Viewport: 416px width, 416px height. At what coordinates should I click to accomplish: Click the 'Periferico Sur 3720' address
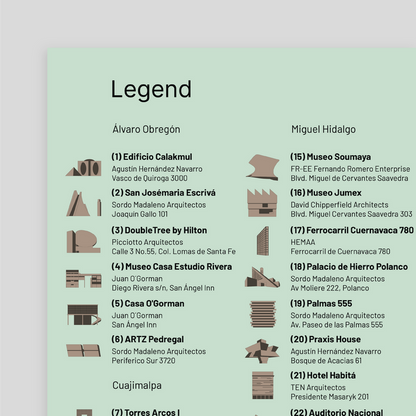pos(144,361)
